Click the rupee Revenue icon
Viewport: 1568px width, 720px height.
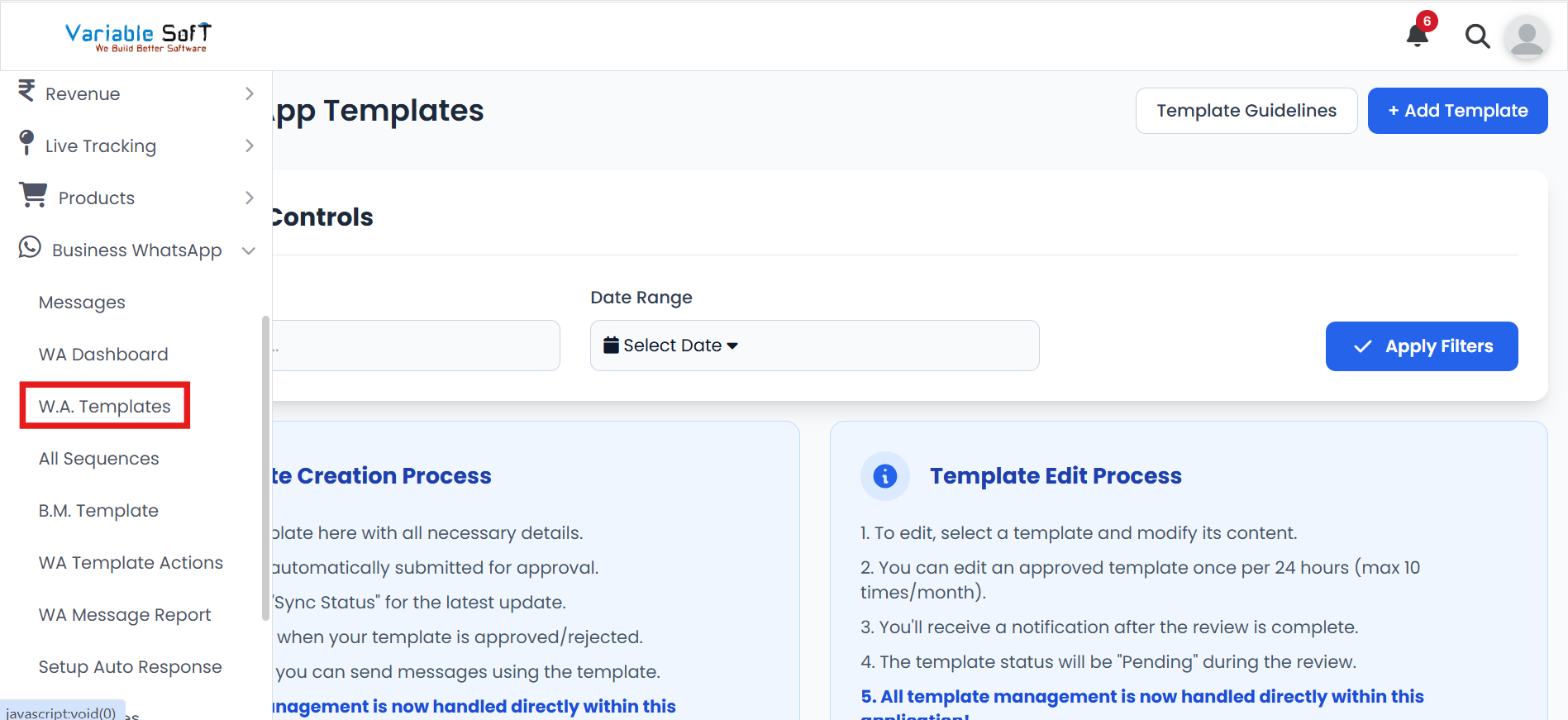tap(26, 91)
